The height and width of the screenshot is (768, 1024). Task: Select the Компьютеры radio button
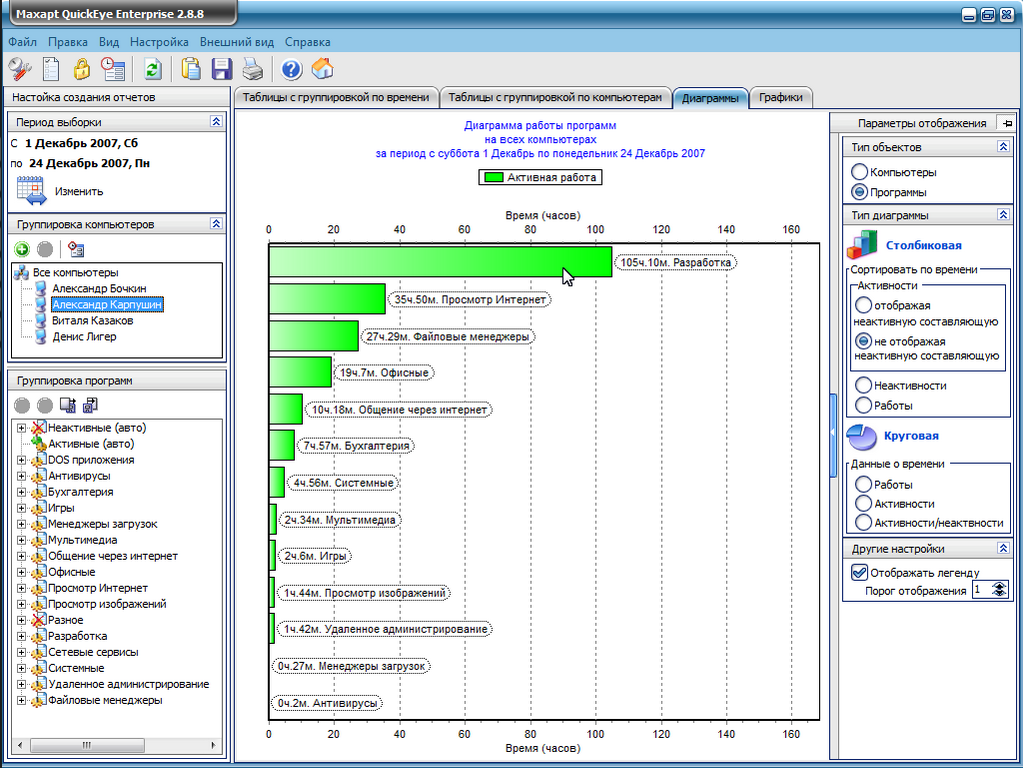[x=859, y=173]
